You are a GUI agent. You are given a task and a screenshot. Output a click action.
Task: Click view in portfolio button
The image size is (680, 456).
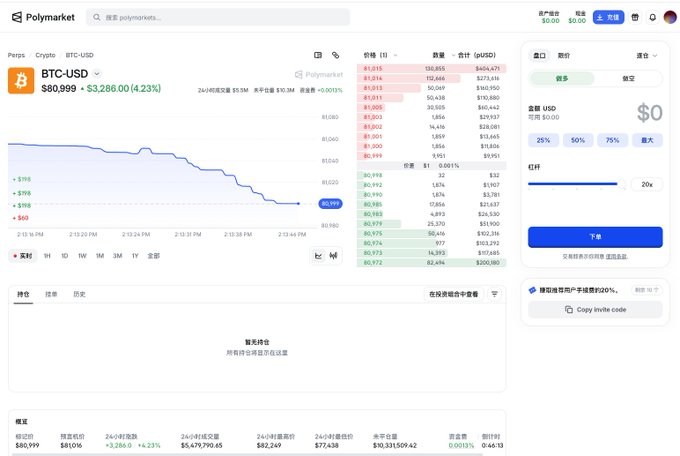(x=453, y=294)
